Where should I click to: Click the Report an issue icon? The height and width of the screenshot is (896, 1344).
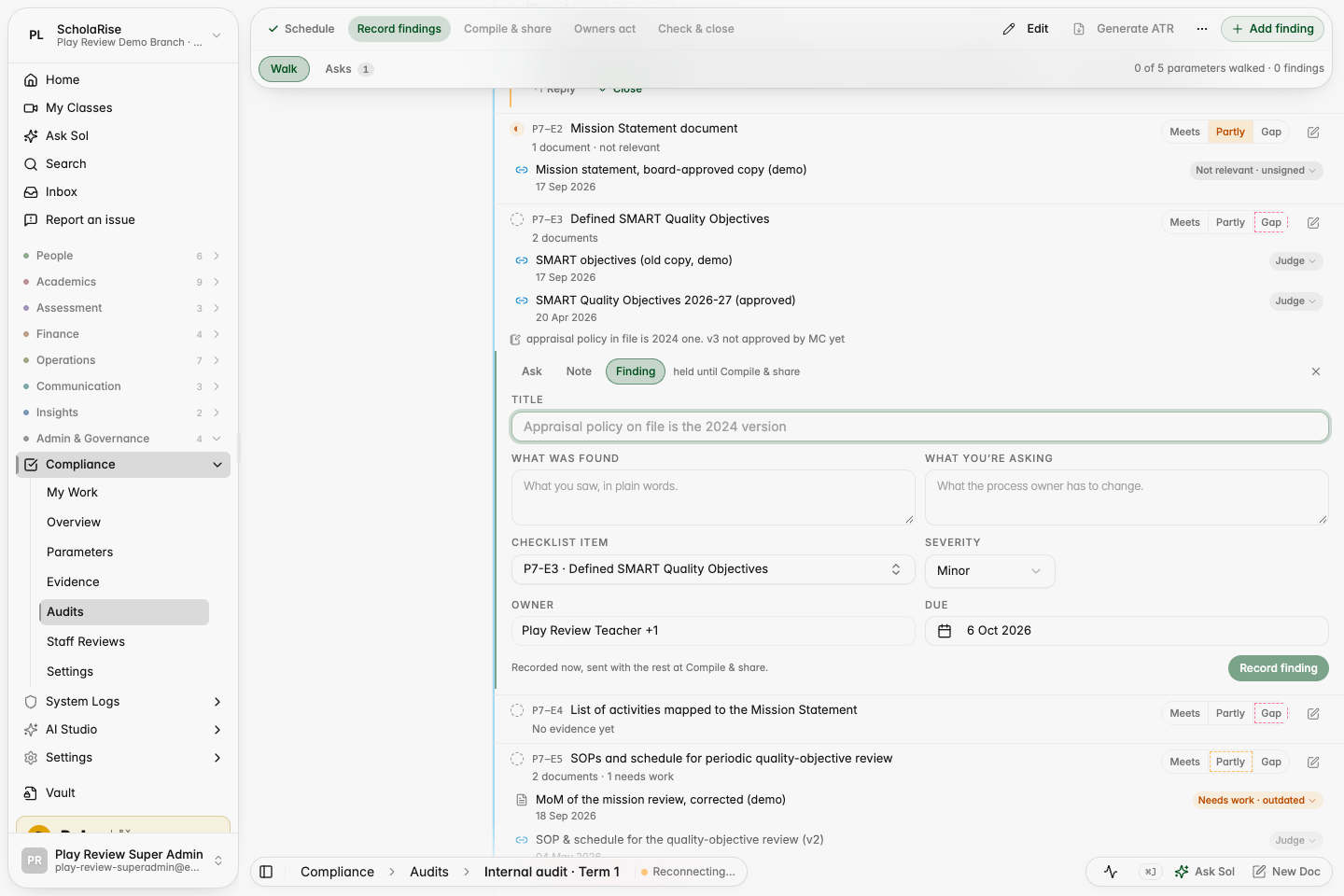point(31,220)
